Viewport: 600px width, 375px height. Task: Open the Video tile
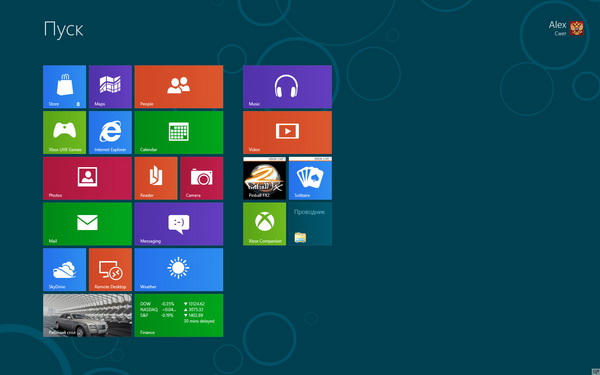pos(287,132)
